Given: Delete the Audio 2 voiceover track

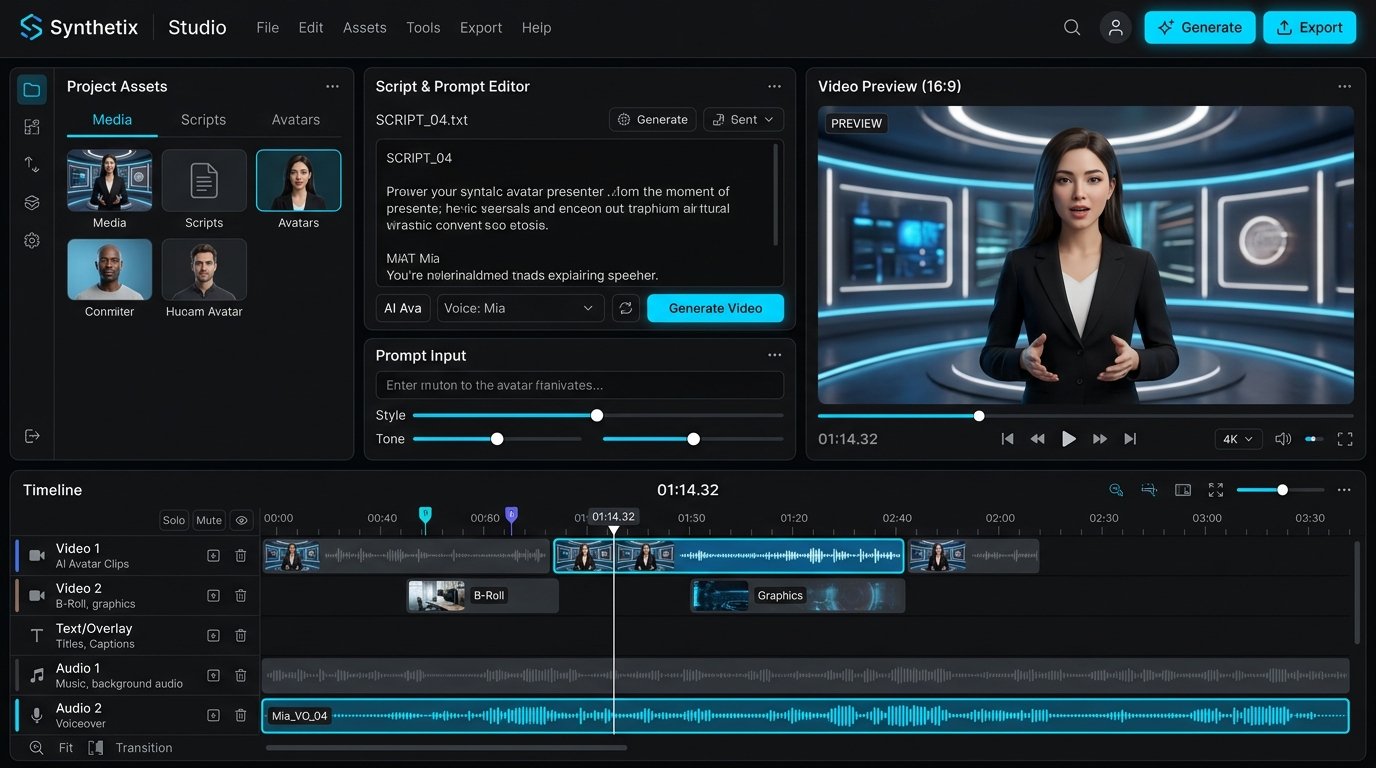Looking at the screenshot, I should pyautogui.click(x=241, y=715).
